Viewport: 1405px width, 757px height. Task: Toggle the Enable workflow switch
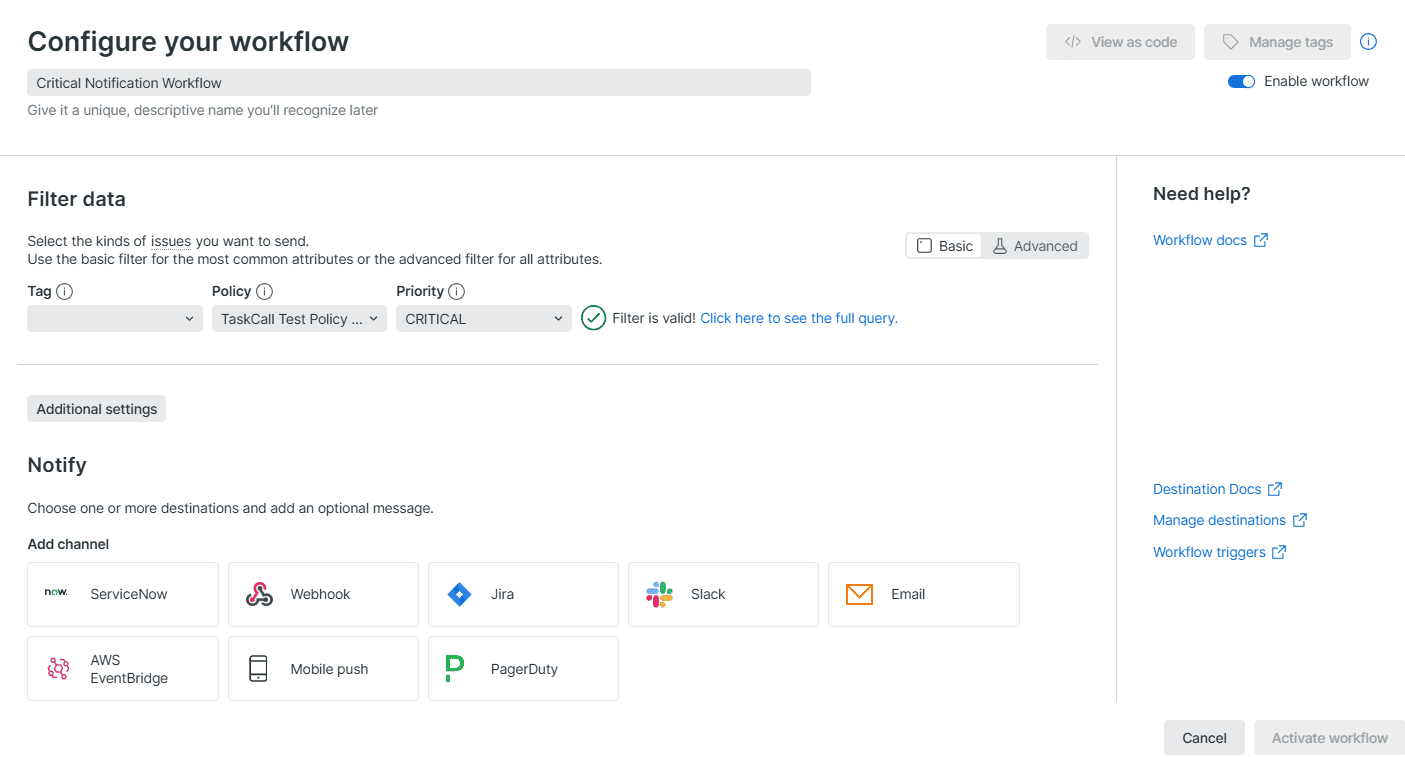coord(1241,81)
